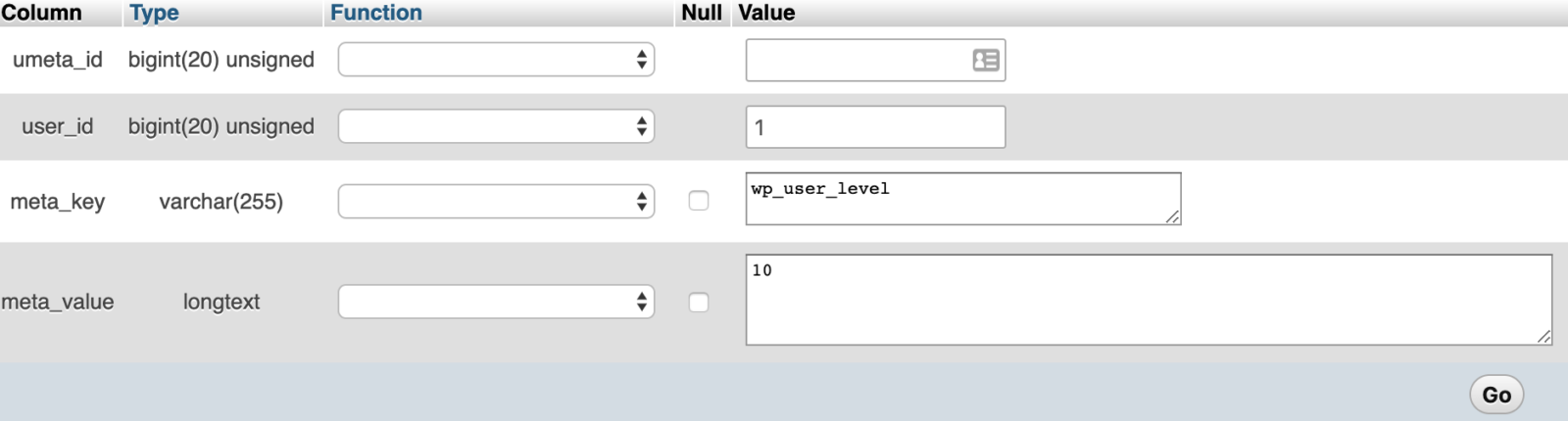This screenshot has height=421, width=1568.
Task: Click the Type column header link
Action: [x=155, y=13]
